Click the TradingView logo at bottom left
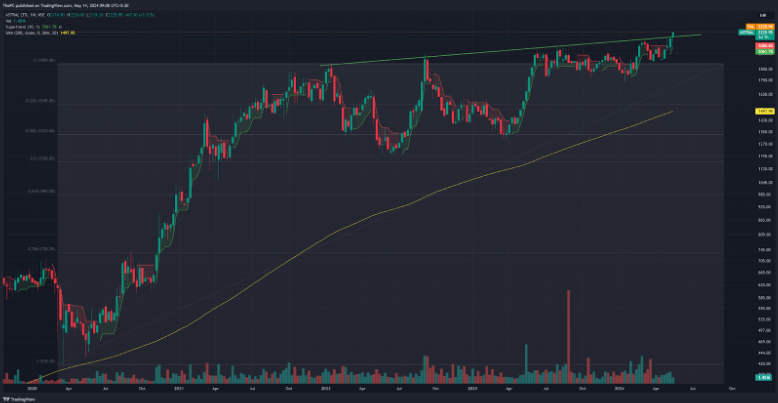Viewport: 778px width, 403px height. [x=15, y=397]
